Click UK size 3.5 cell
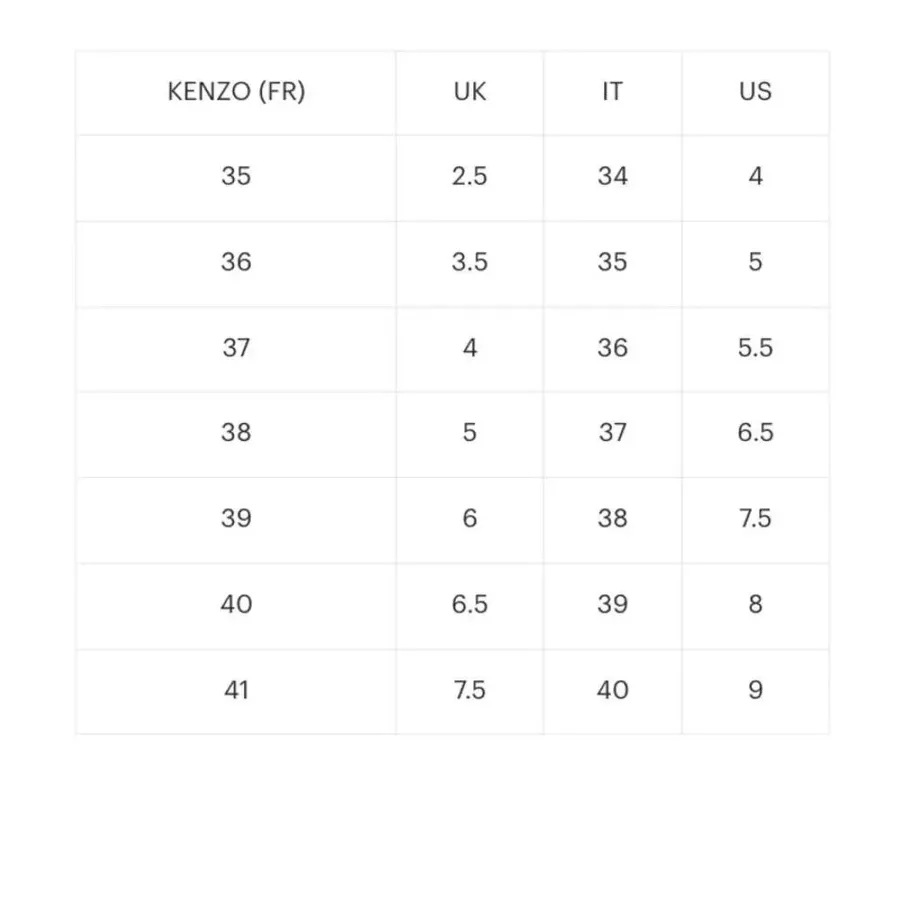The height and width of the screenshot is (900, 900). [470, 262]
